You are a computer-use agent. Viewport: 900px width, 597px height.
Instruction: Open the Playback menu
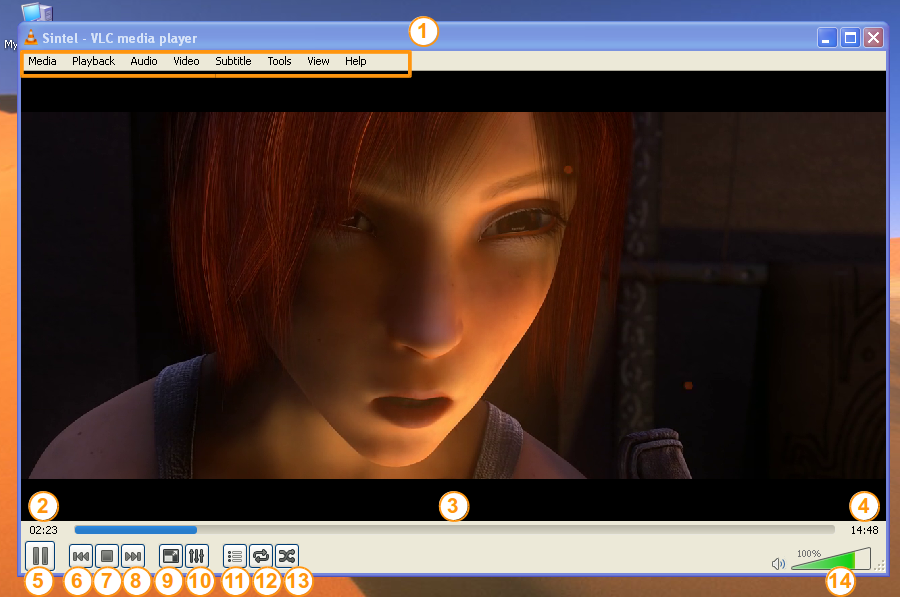pyautogui.click(x=94, y=61)
